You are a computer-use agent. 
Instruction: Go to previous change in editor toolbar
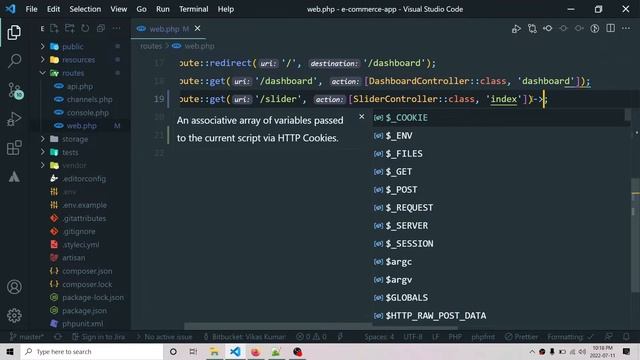tap(548, 29)
